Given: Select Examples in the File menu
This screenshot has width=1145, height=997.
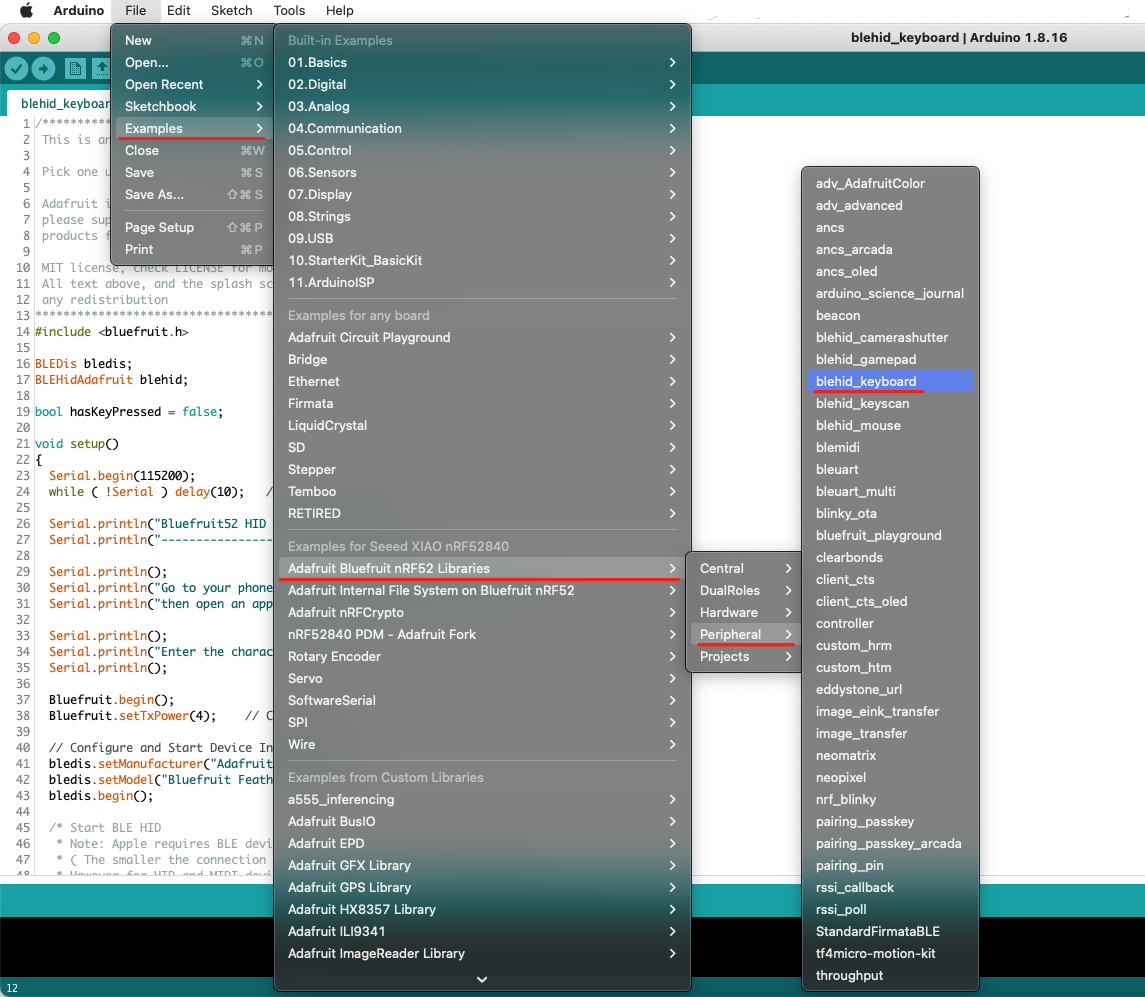Looking at the screenshot, I should pyautogui.click(x=192, y=128).
